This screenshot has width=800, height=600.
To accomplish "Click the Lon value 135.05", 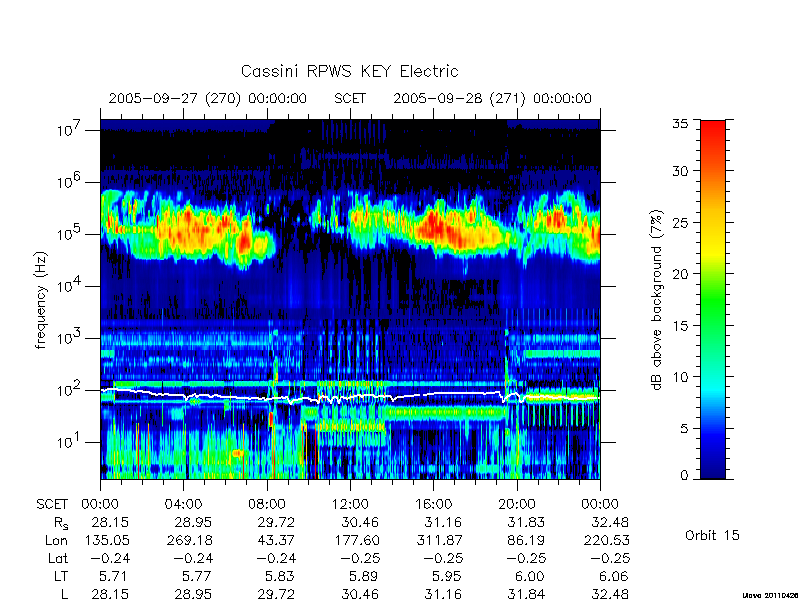I will pyautogui.click(x=107, y=540).
